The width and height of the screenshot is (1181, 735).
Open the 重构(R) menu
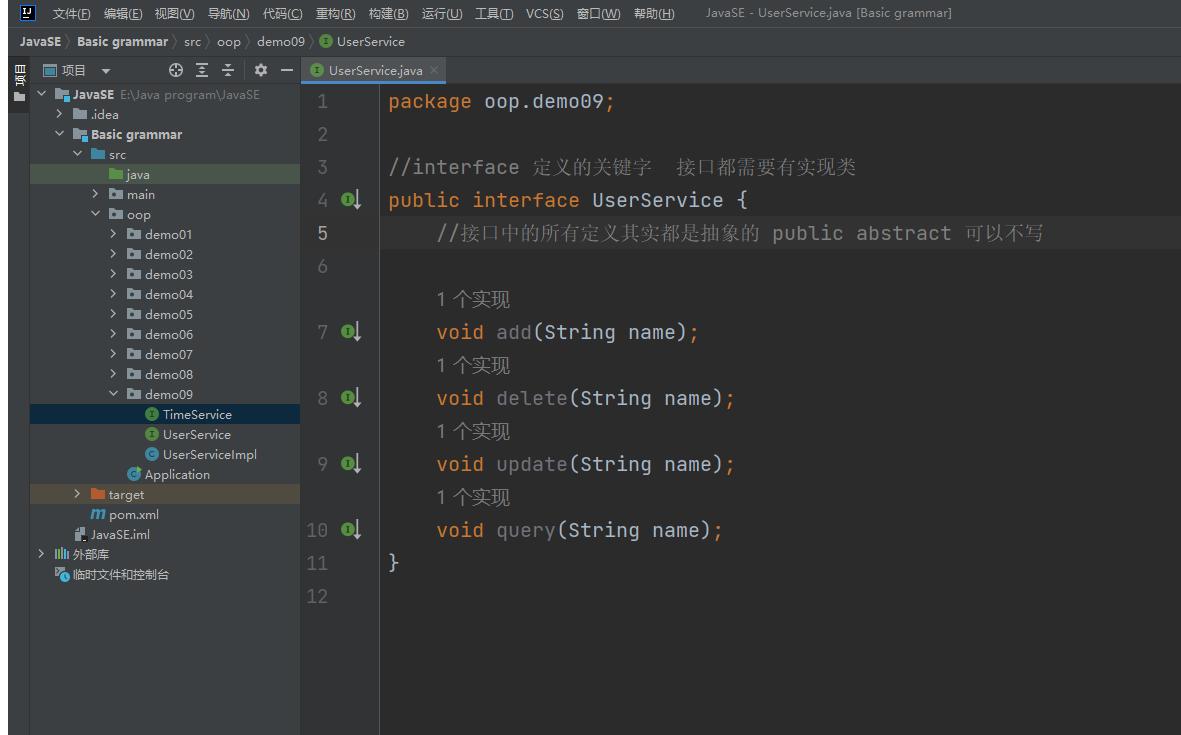coord(335,14)
